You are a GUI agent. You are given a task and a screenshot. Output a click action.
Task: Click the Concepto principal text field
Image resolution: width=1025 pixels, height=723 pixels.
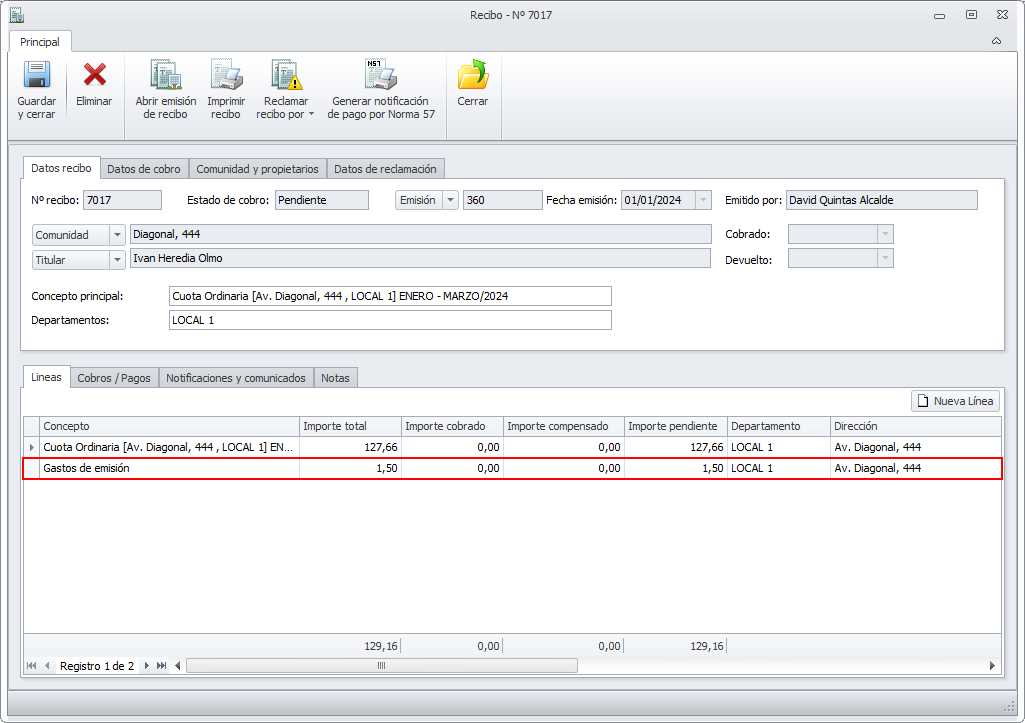390,296
